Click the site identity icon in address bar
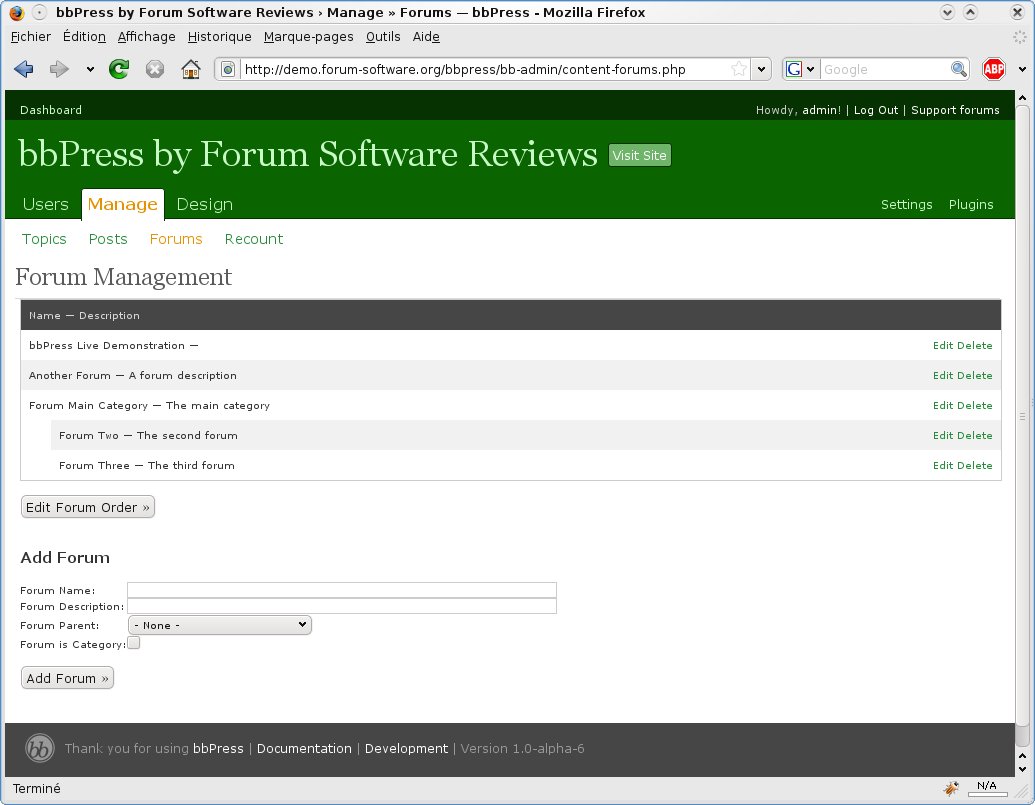This screenshot has height=805, width=1035. point(228,69)
